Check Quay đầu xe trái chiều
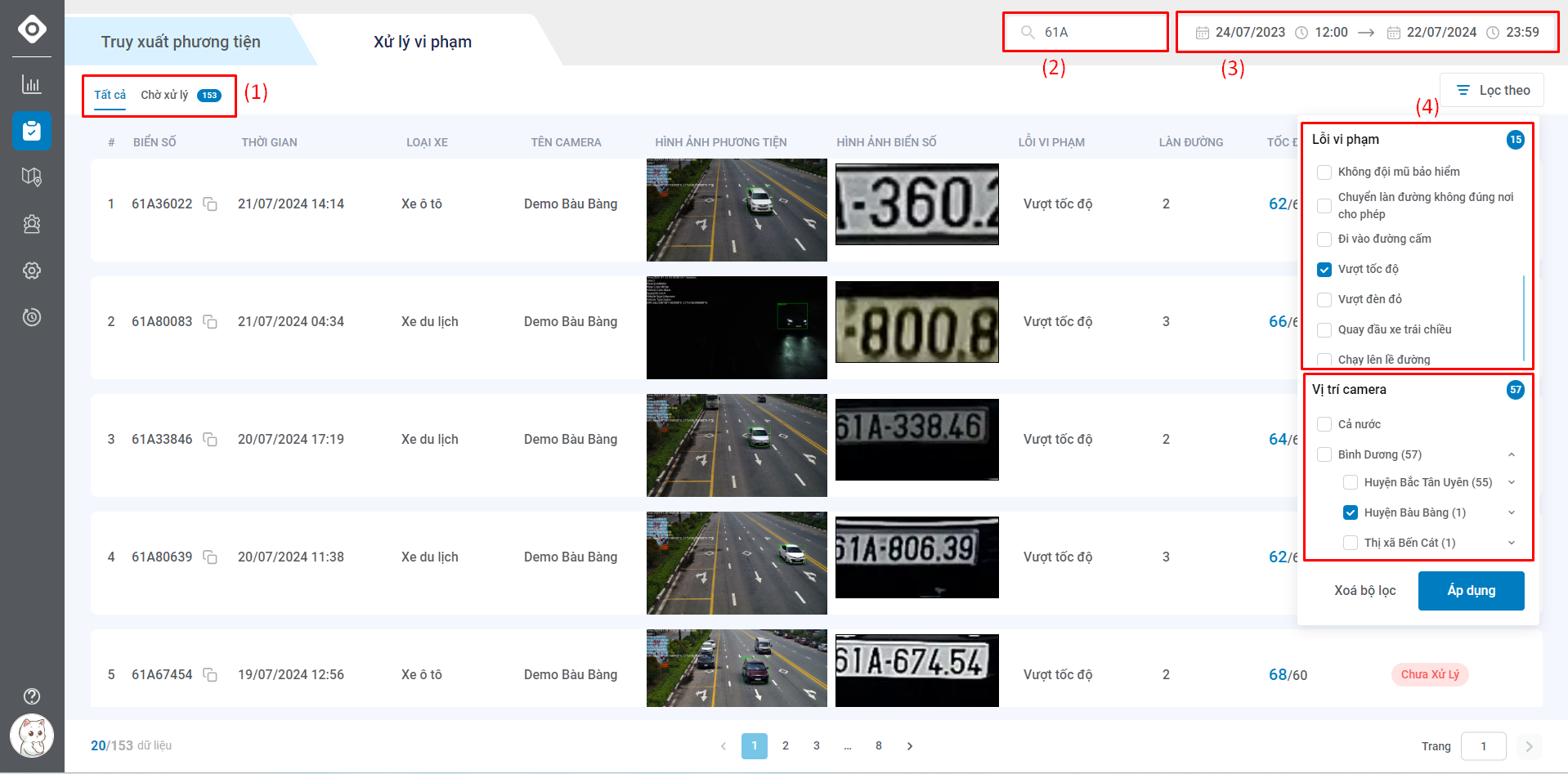 tap(1324, 330)
